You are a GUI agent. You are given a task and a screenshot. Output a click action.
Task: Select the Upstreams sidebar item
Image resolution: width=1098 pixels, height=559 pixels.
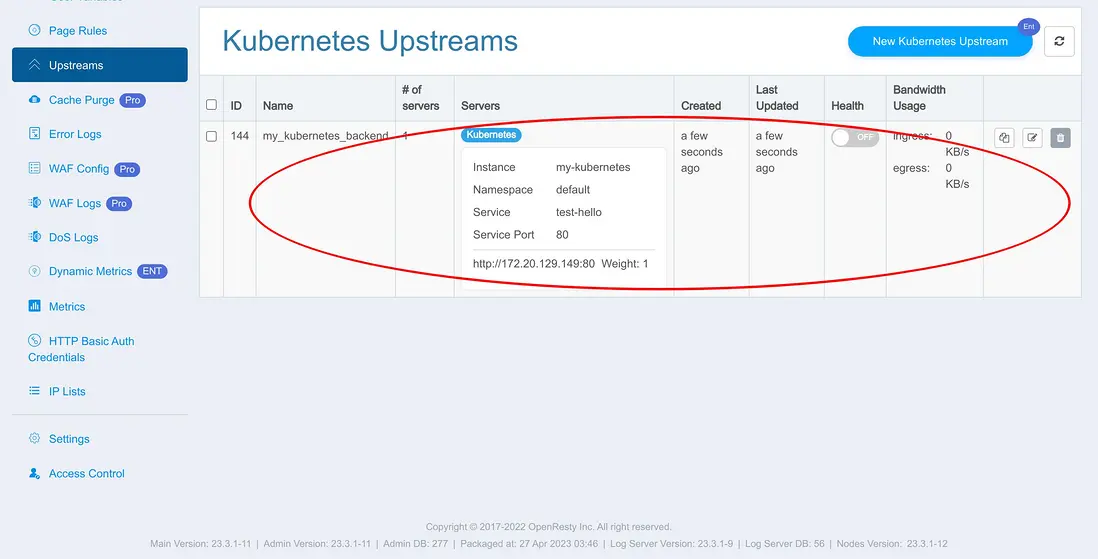point(99,65)
